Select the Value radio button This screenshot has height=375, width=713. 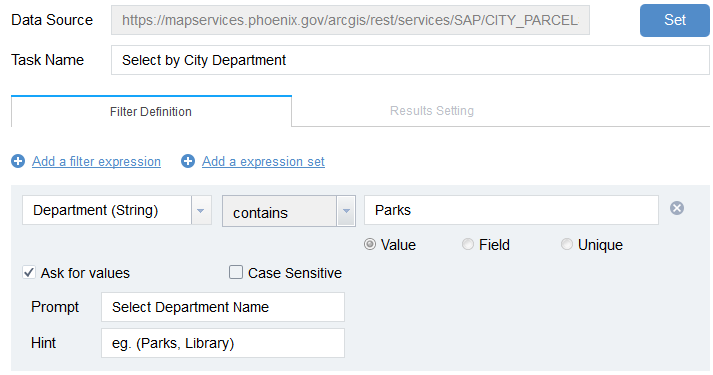pos(370,245)
